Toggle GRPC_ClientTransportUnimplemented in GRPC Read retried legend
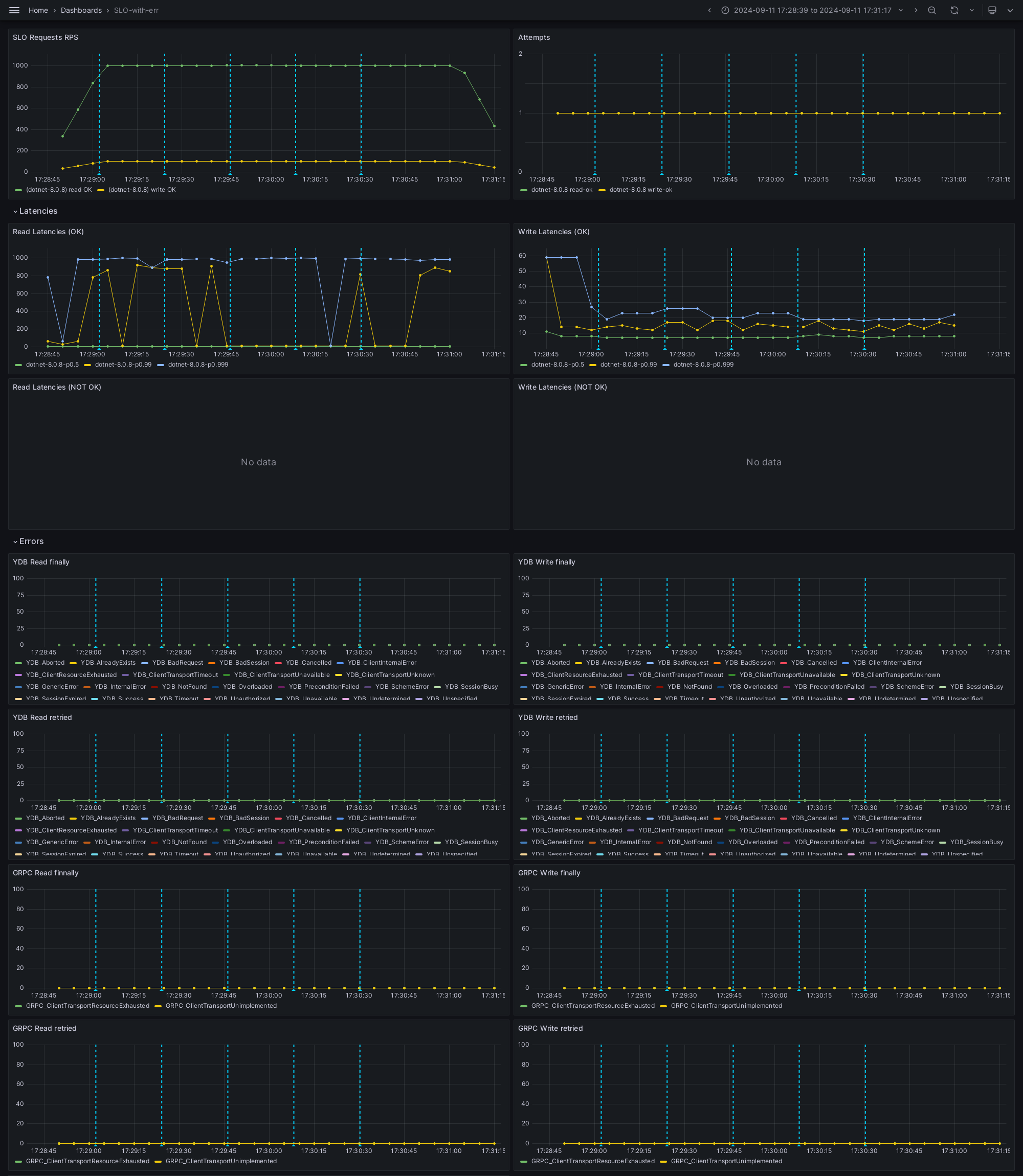The height and width of the screenshot is (1176, 1023). click(221, 1161)
